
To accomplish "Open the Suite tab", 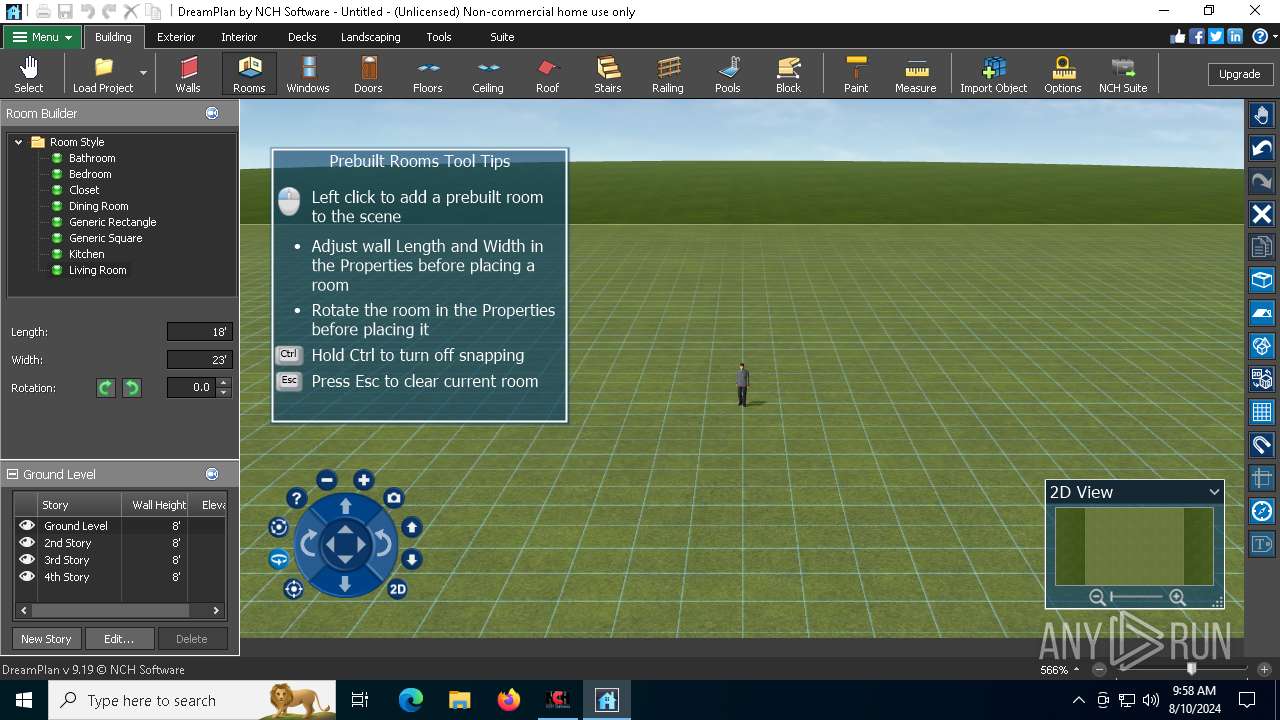I will 502,37.
